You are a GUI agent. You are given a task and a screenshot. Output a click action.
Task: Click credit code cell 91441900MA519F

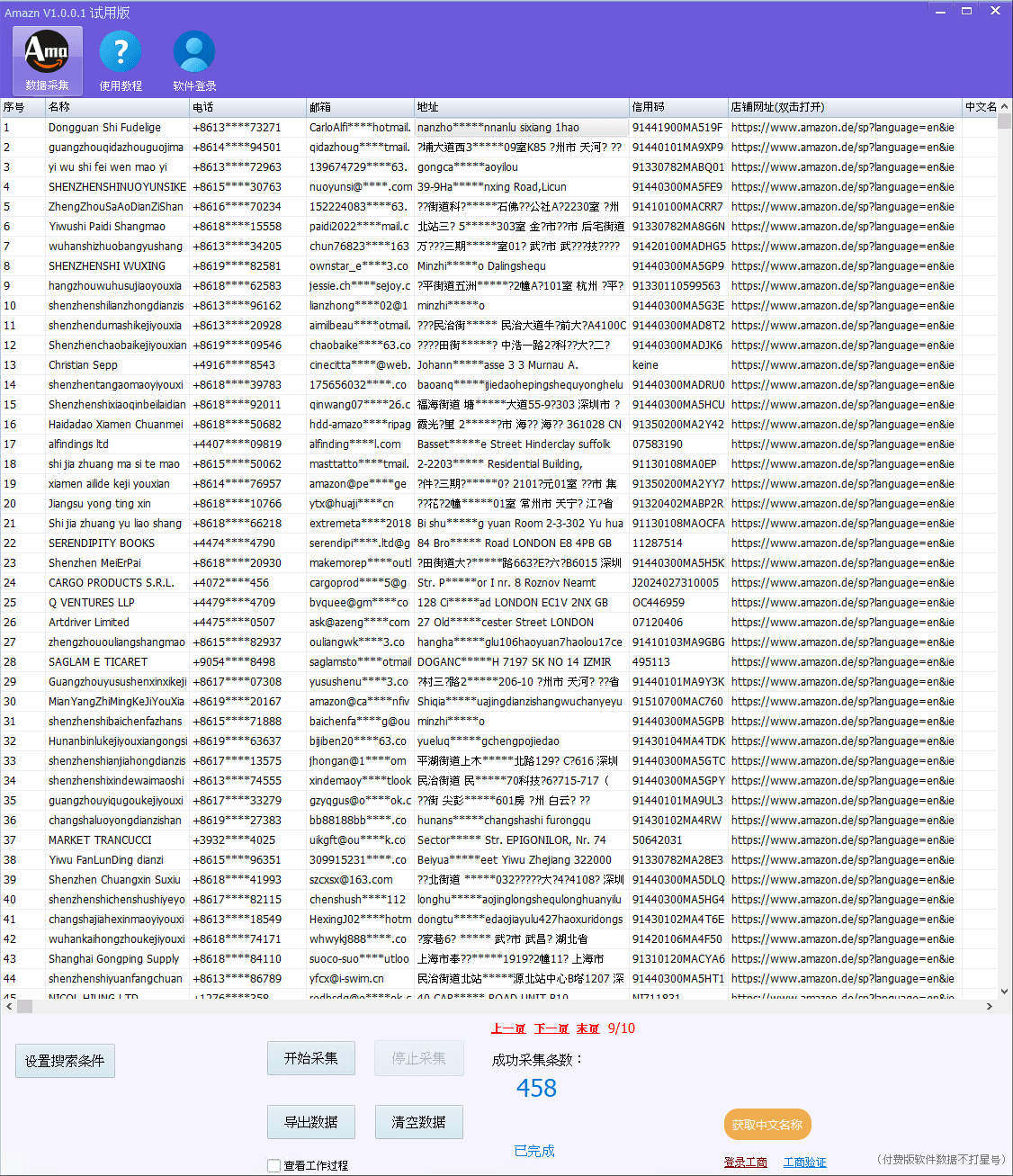(677, 128)
